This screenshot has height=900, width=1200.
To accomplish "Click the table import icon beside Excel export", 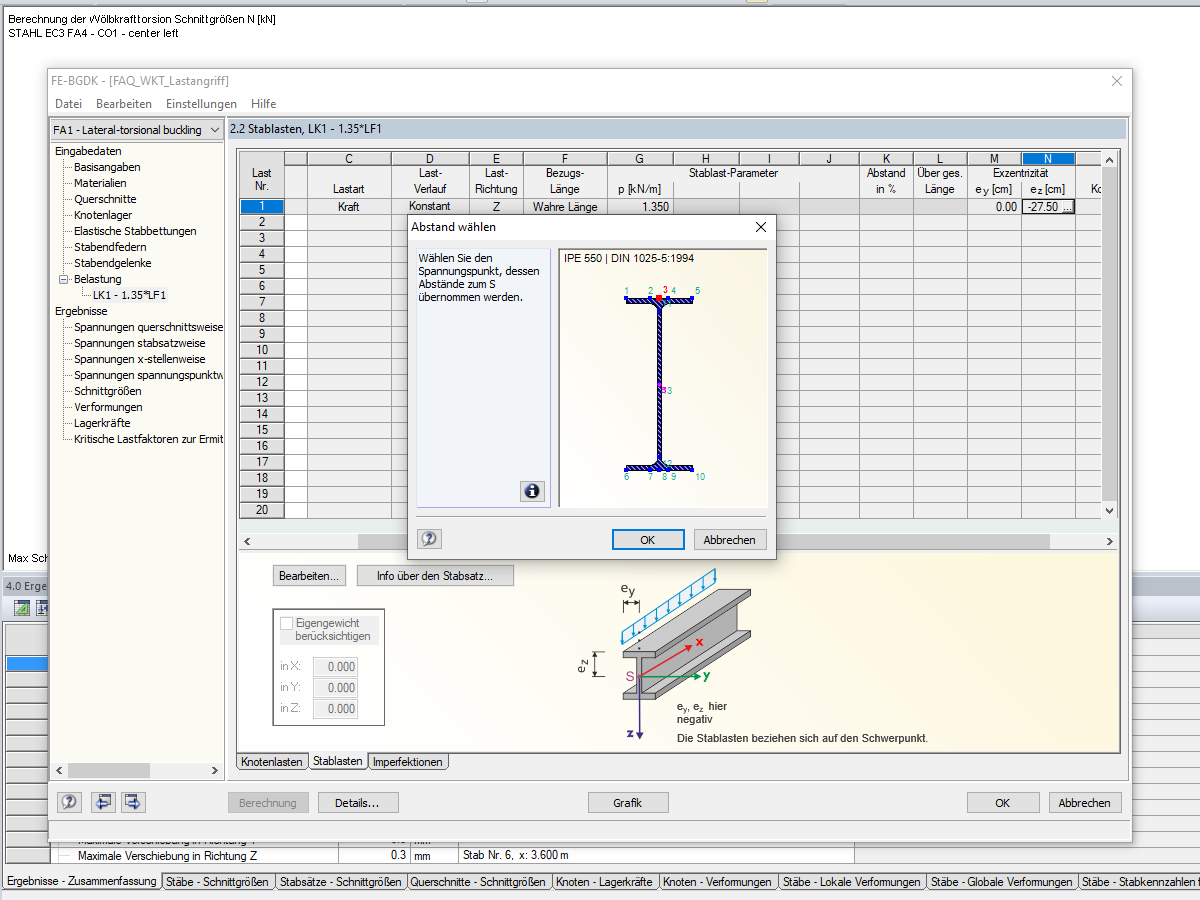I will pyautogui.click(x=41, y=607).
